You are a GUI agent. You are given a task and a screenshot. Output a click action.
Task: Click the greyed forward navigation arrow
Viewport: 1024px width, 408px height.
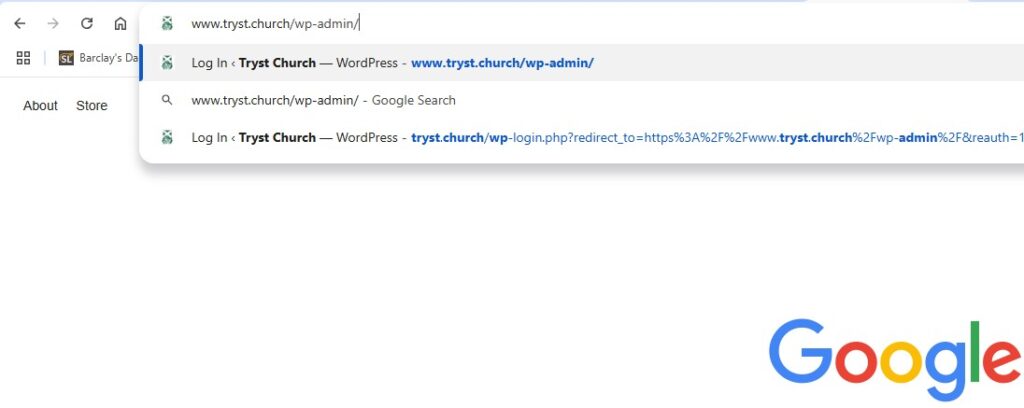click(x=54, y=24)
